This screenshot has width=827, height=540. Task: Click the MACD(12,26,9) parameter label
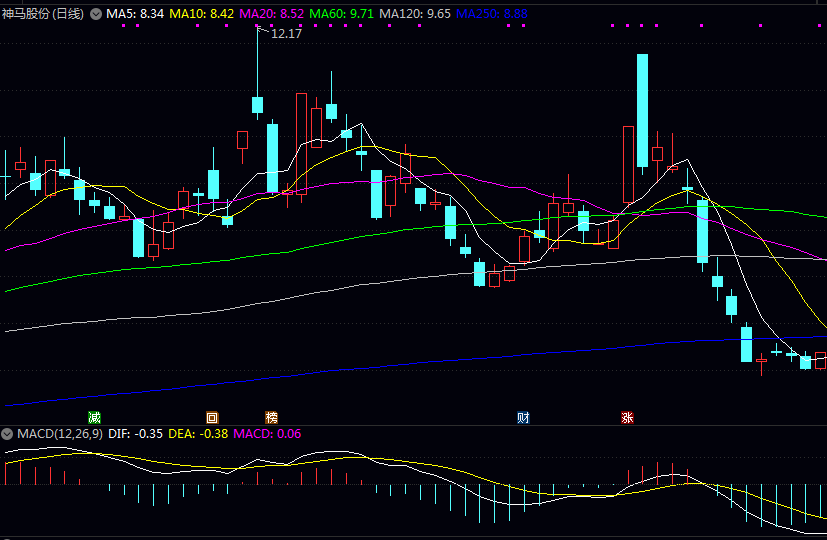(60, 434)
